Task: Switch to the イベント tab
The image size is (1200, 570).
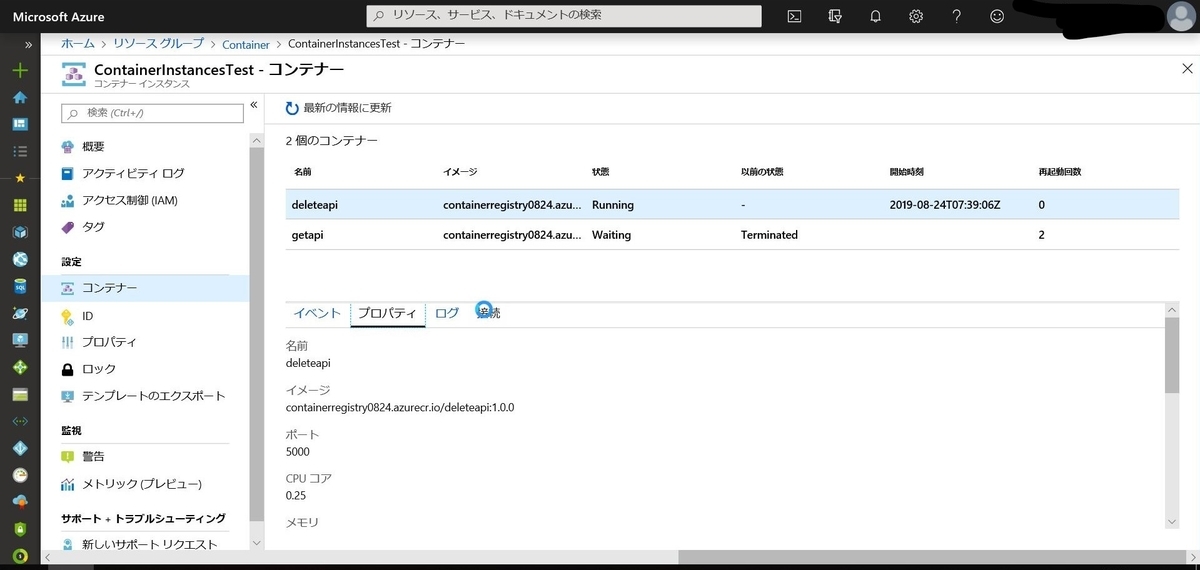Action: point(317,313)
